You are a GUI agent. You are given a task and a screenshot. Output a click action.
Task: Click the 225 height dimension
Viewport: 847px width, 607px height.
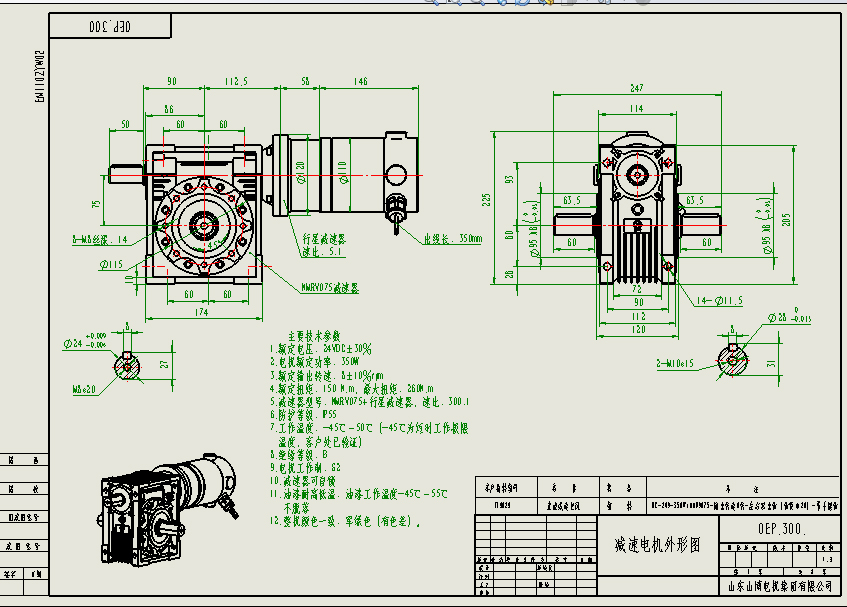[486, 200]
